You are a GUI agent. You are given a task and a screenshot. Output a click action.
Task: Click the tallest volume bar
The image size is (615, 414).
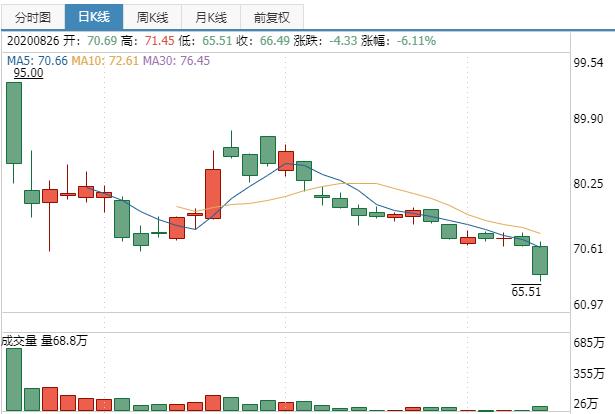pos(13,379)
